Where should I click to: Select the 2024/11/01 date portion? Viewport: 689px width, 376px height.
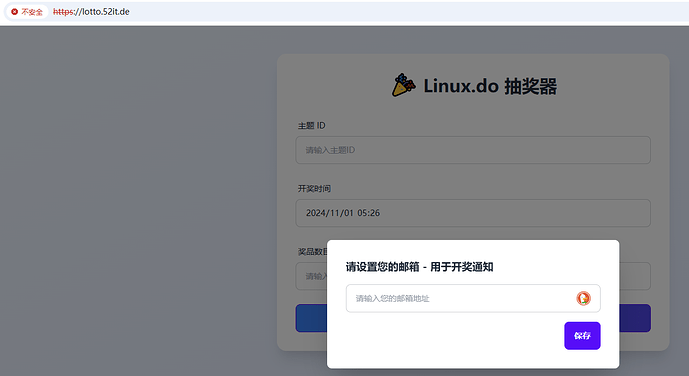point(330,213)
